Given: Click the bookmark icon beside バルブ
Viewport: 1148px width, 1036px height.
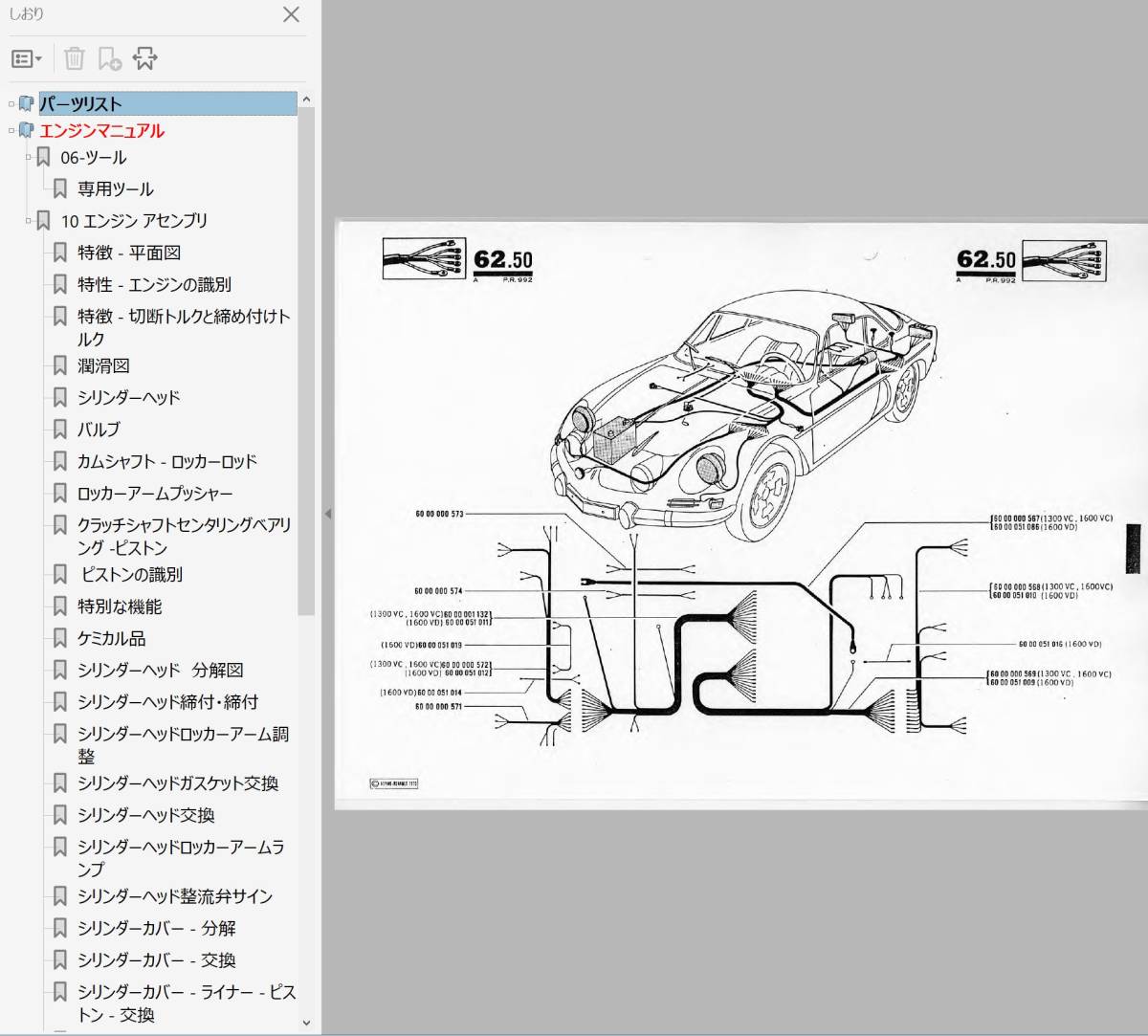Looking at the screenshot, I should point(60,430).
